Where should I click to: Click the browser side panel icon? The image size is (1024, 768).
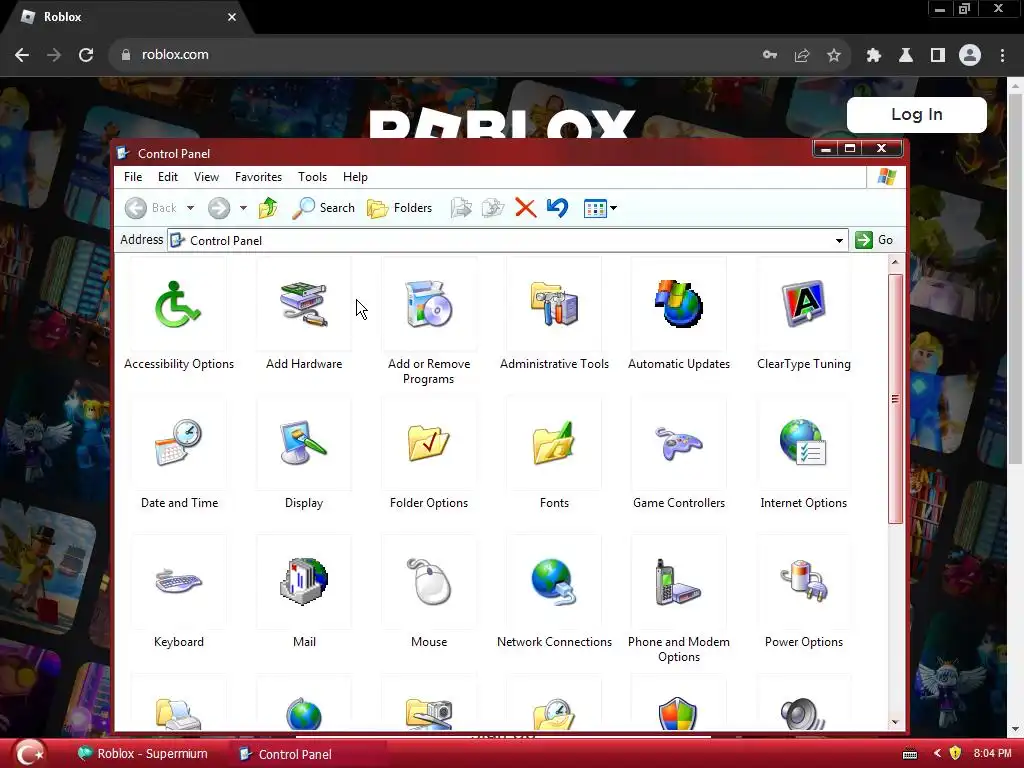coord(938,56)
